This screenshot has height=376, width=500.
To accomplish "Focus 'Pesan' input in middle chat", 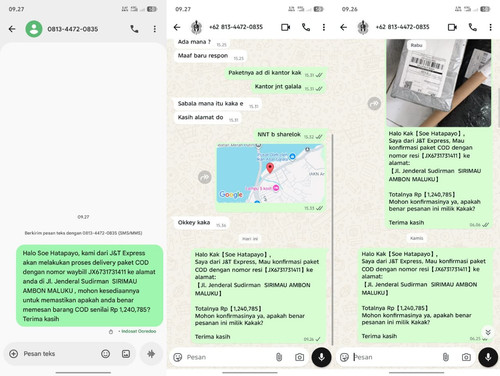I will coord(230,357).
